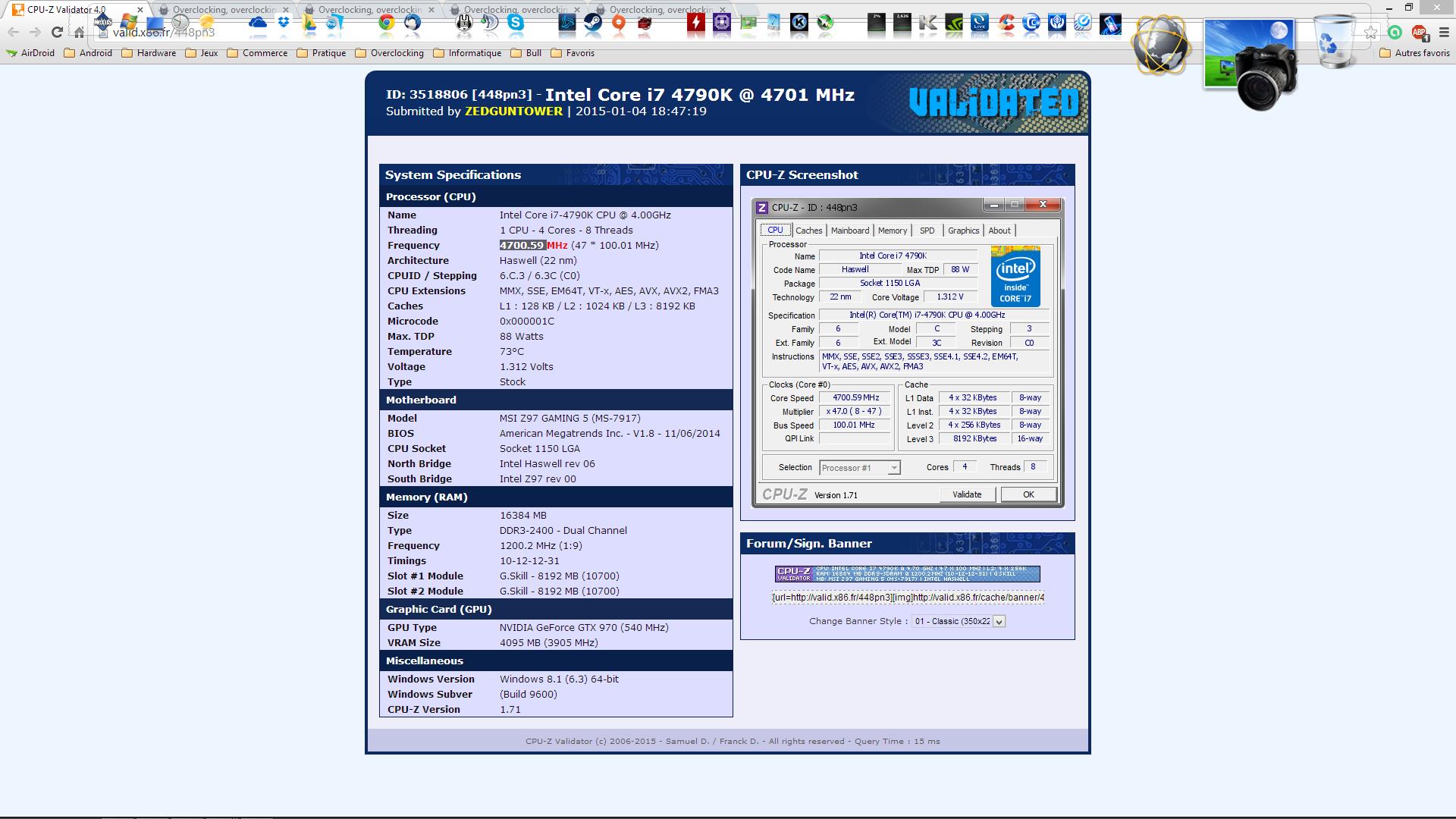The image size is (1456, 819).
Task: Click the forum signature banner image
Action: point(907,574)
